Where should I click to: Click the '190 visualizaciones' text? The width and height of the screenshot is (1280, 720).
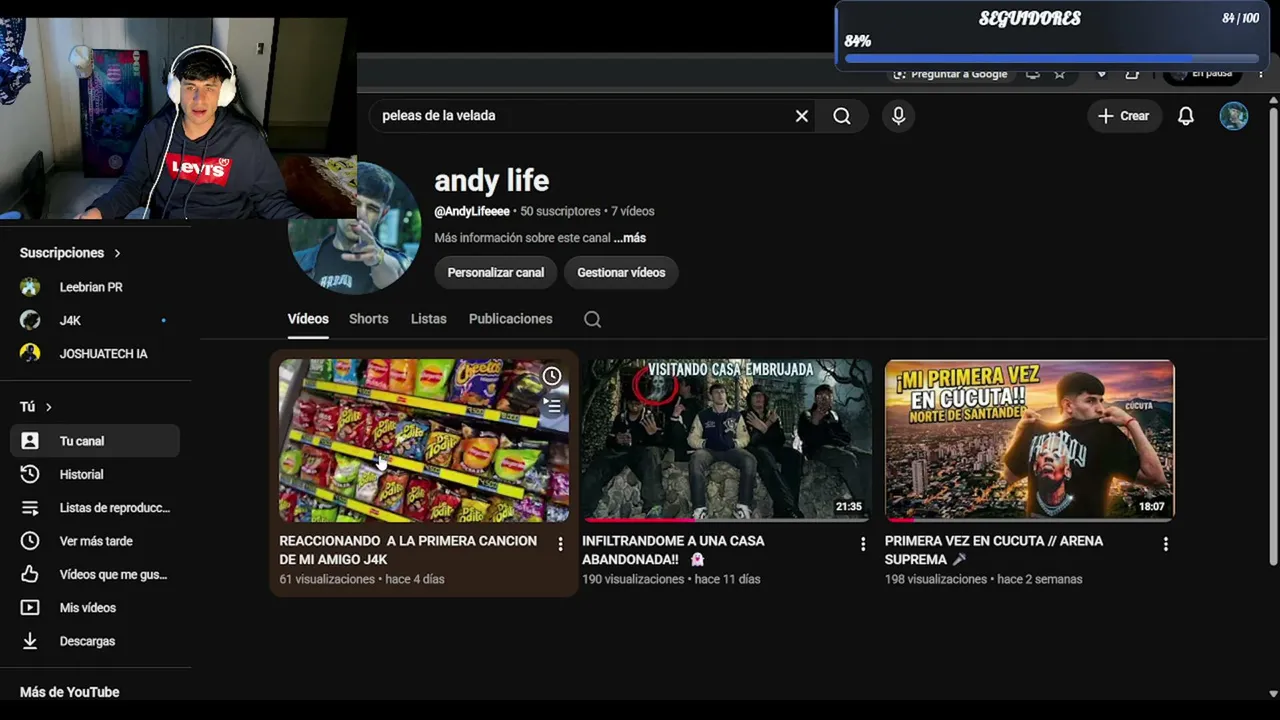[633, 579]
